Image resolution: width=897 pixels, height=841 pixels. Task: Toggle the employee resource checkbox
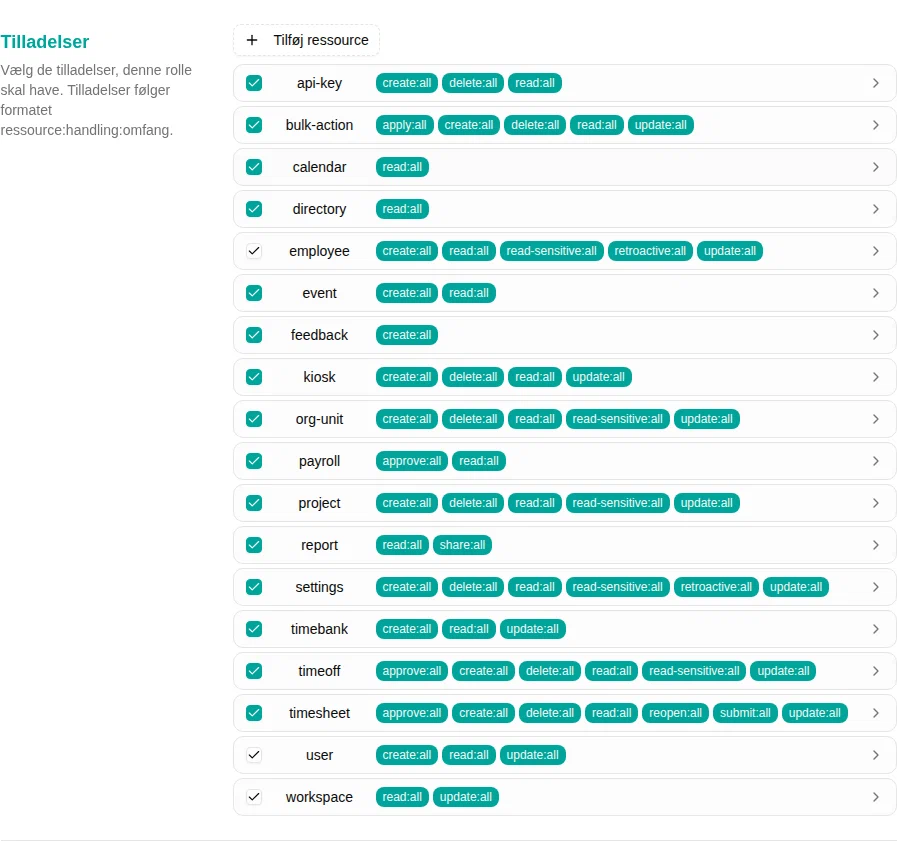(254, 251)
